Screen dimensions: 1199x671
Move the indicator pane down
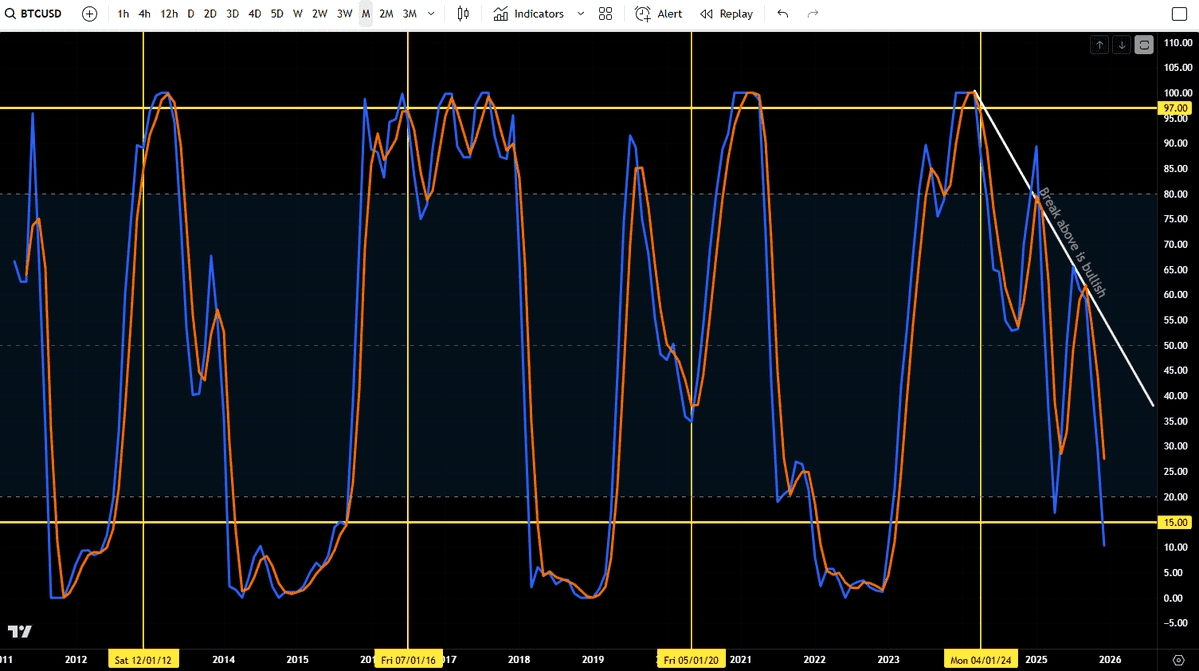[1122, 45]
